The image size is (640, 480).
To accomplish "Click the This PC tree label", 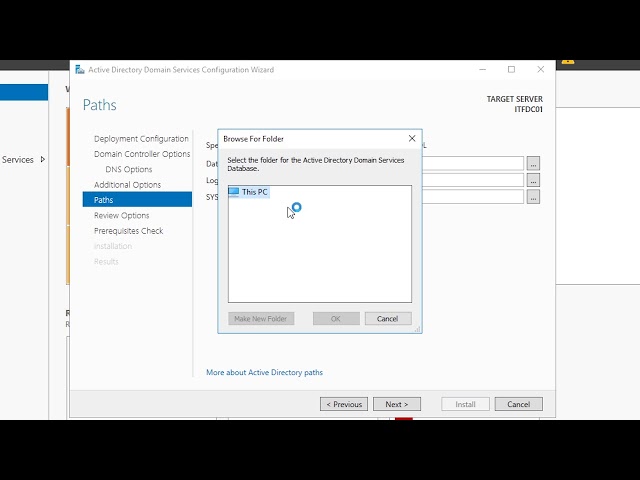I will pos(255,192).
